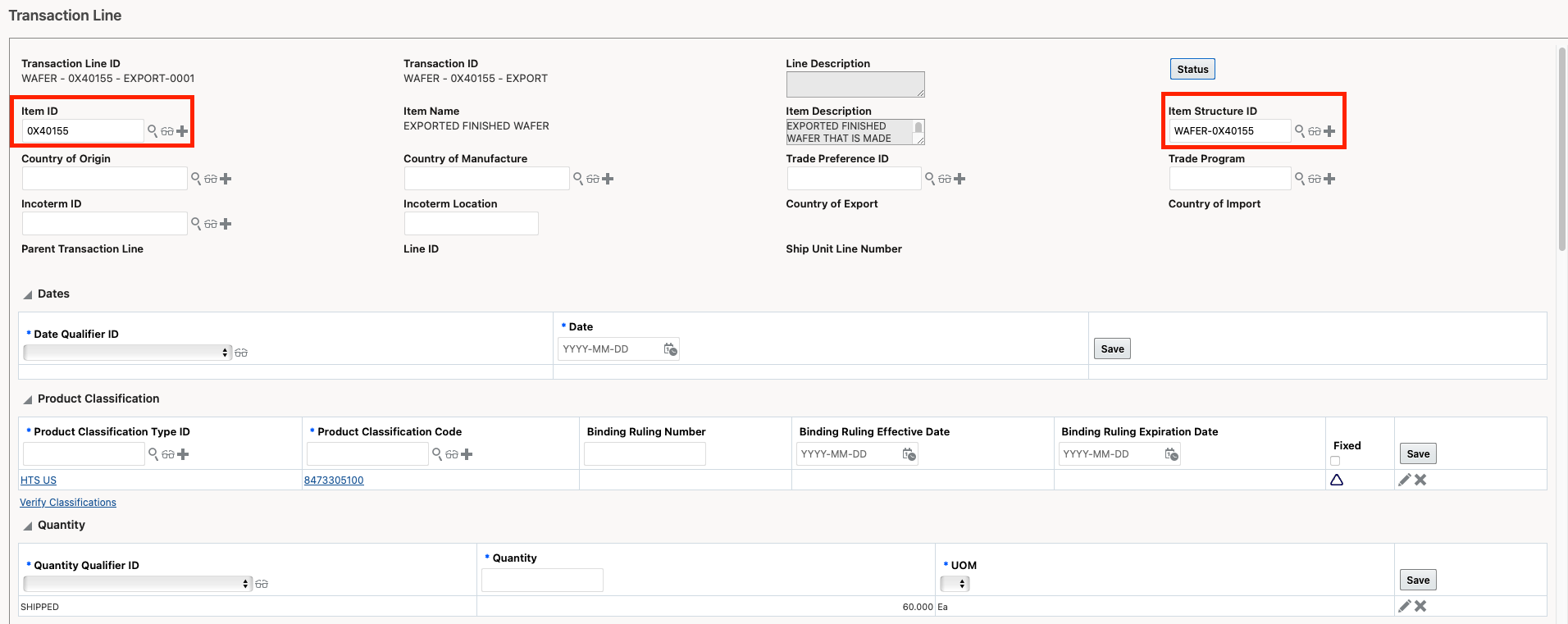Collapse the Product Classification section
The height and width of the screenshot is (624, 1568).
(28, 399)
